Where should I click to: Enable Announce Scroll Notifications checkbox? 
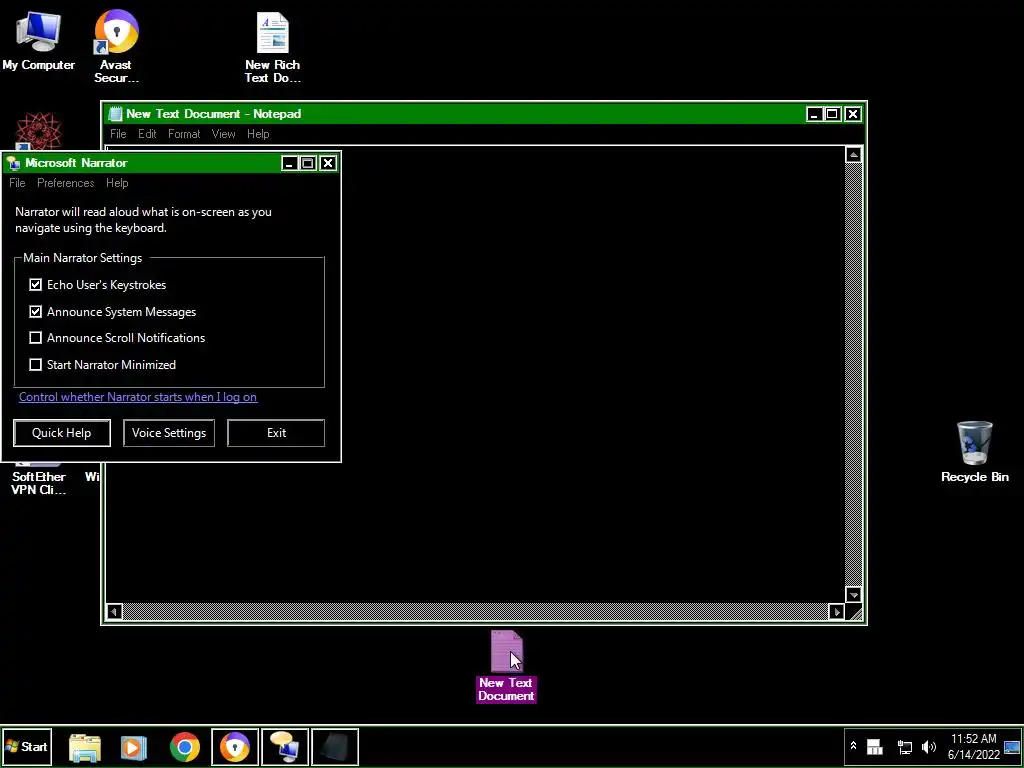click(35, 338)
